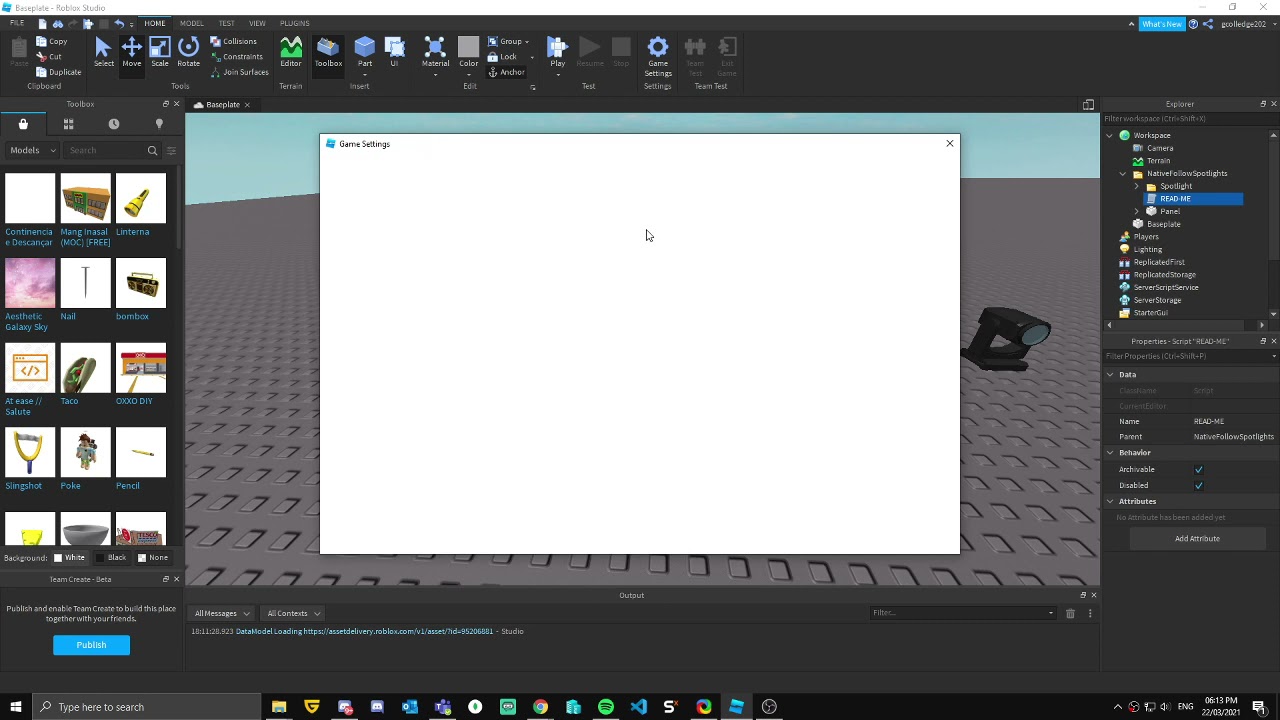Click the Undo arrow in quick access bar
Screen dimensions: 1280x720
click(119, 23)
